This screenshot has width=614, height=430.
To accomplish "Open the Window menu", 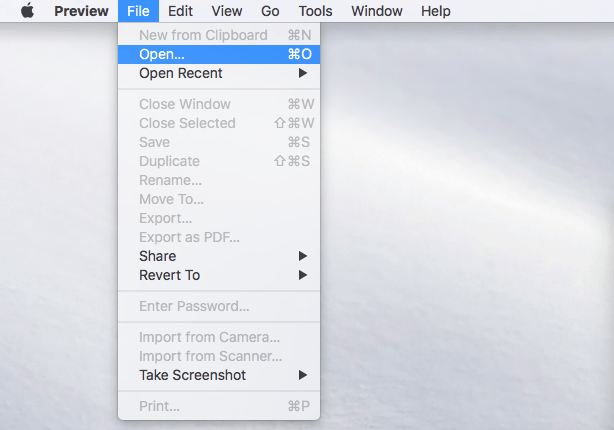I will [x=377, y=11].
